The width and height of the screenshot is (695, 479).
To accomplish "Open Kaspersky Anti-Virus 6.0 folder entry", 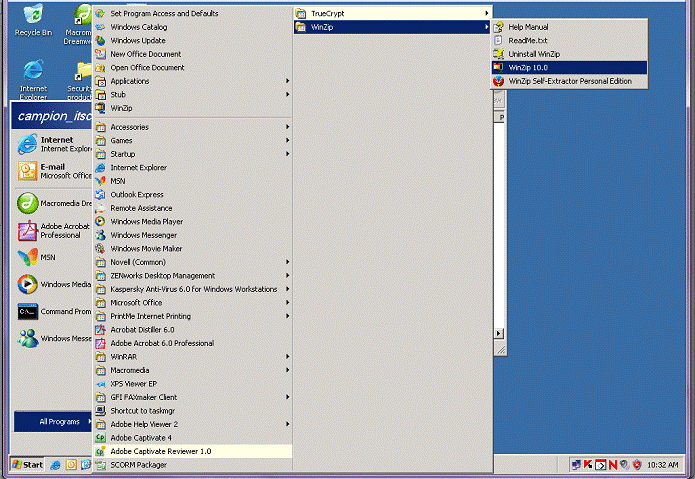I will coord(193,289).
